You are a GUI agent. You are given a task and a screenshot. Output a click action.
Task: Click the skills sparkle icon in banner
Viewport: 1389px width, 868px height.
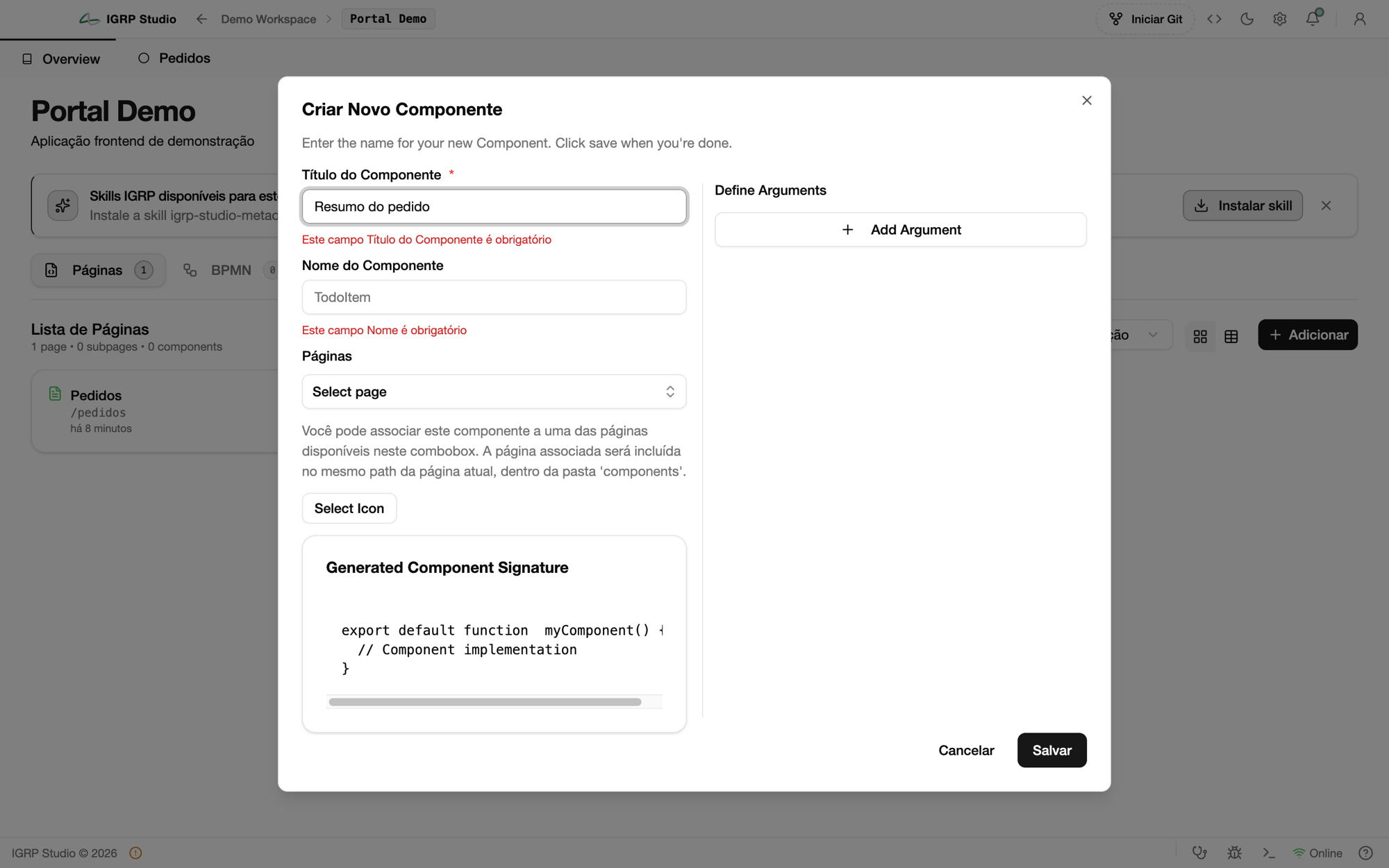point(63,206)
